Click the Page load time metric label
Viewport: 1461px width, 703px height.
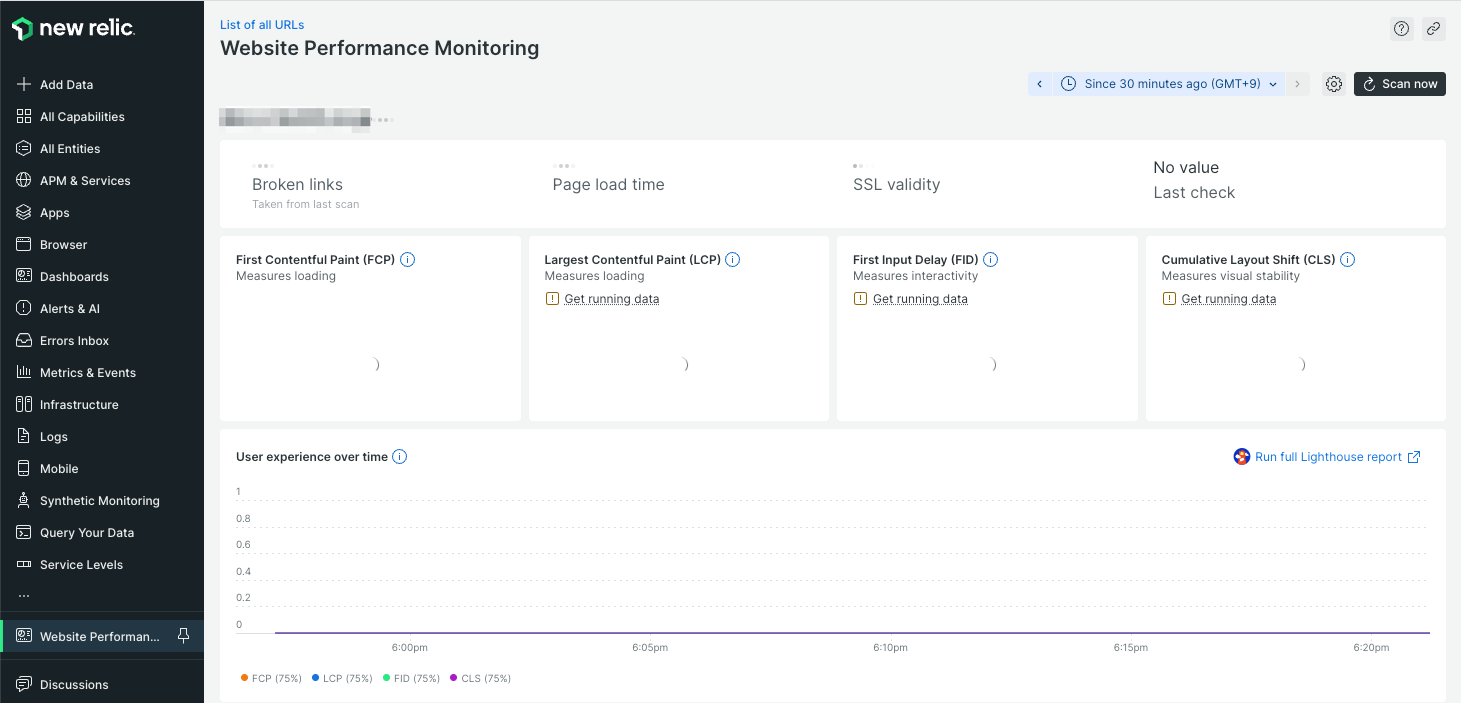click(x=608, y=185)
